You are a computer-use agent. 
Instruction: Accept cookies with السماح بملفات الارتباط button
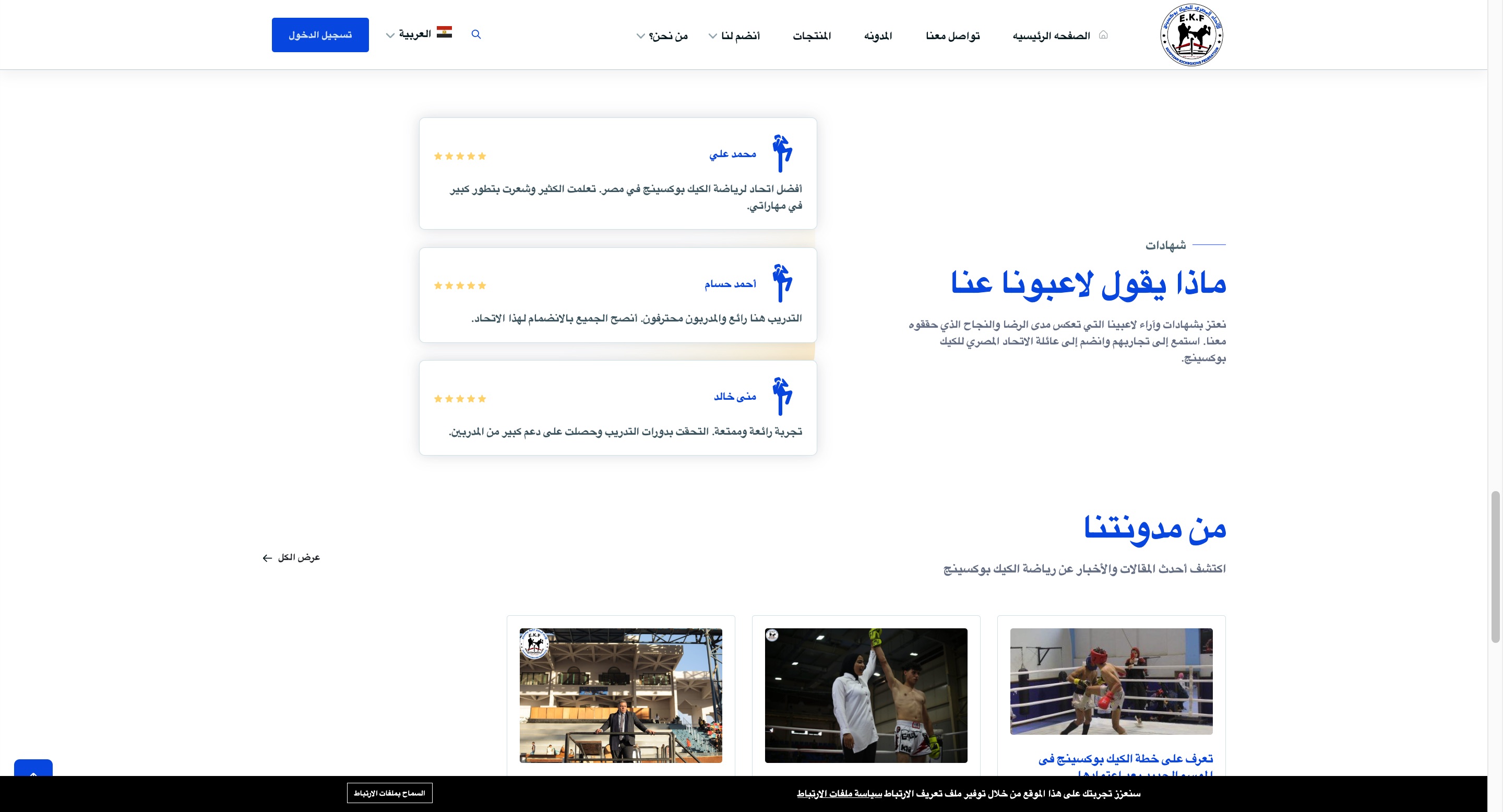(x=390, y=793)
